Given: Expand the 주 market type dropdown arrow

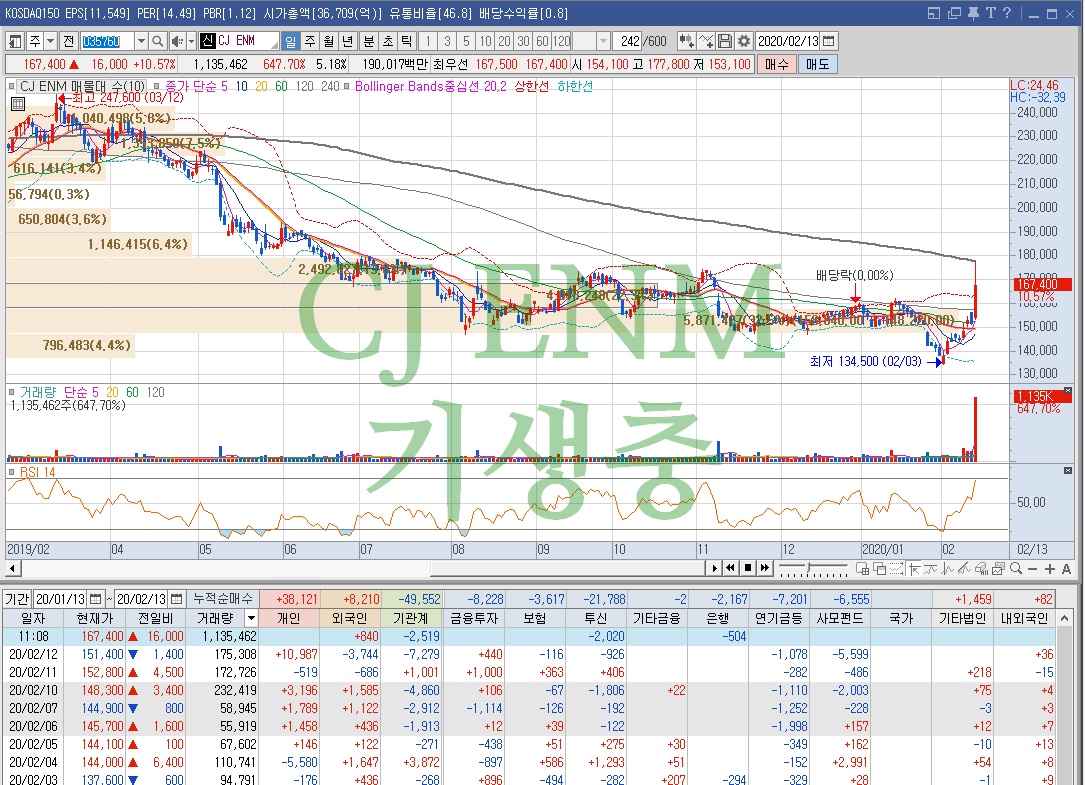Looking at the screenshot, I should coord(51,42).
